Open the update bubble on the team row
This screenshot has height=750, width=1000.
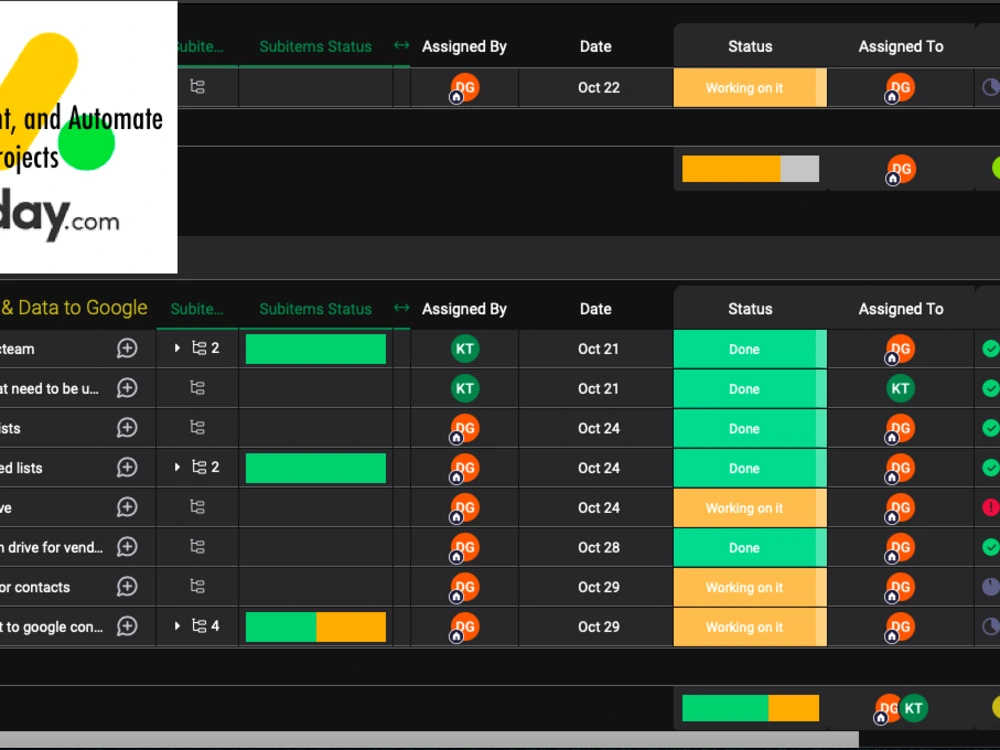(126, 348)
